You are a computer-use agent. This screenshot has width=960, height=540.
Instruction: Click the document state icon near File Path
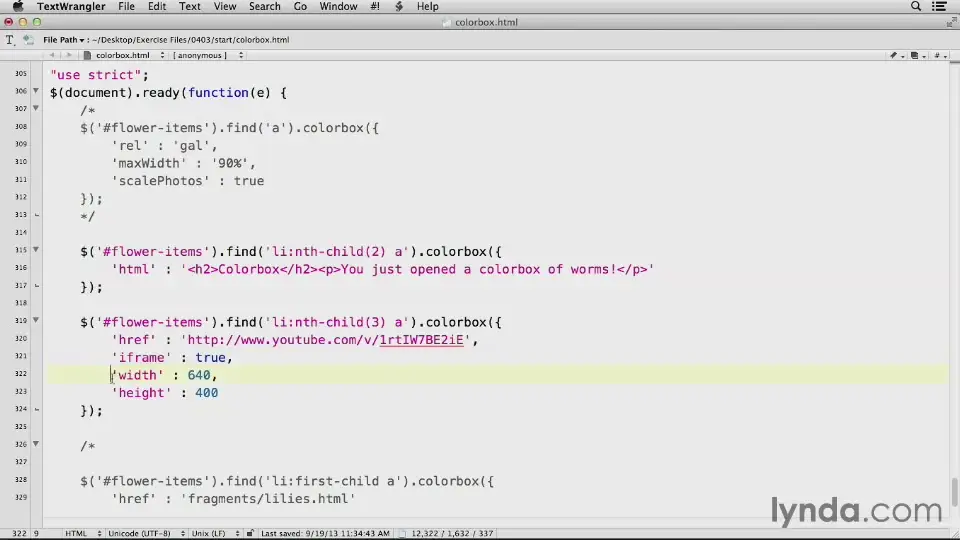(x=28, y=40)
